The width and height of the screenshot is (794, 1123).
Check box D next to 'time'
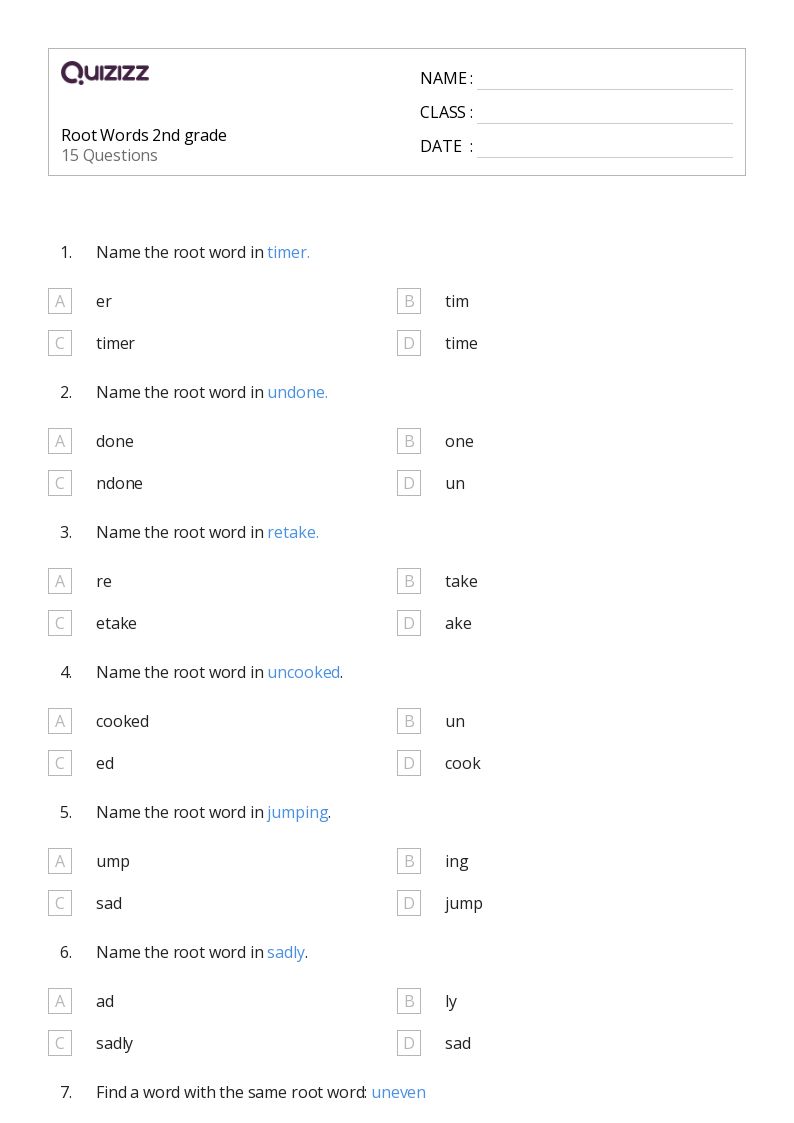409,343
